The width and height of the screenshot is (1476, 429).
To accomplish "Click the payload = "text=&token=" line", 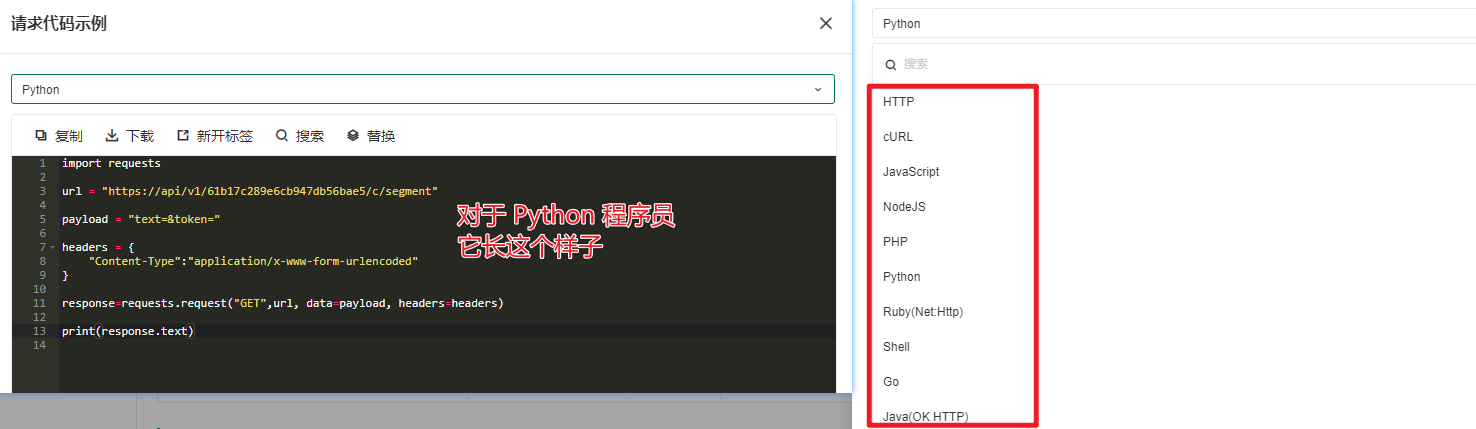I will point(140,219).
